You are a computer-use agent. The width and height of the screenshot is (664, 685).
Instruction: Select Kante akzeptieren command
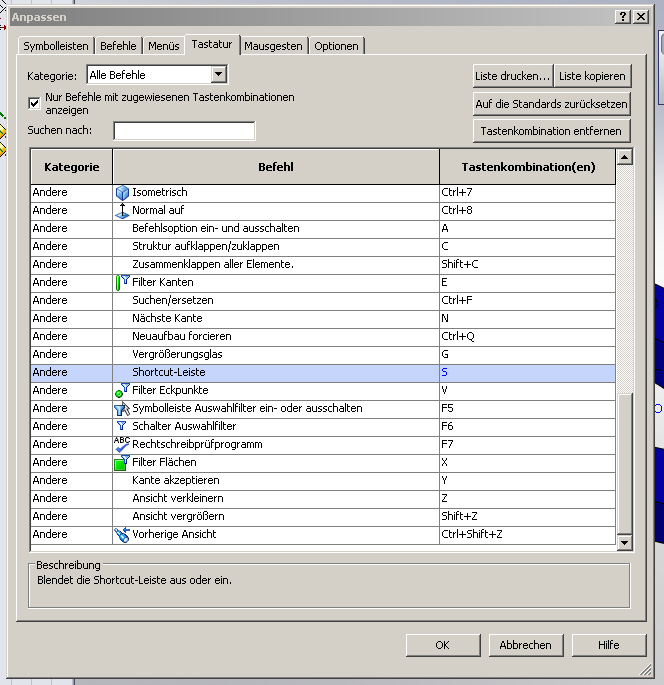point(323,481)
